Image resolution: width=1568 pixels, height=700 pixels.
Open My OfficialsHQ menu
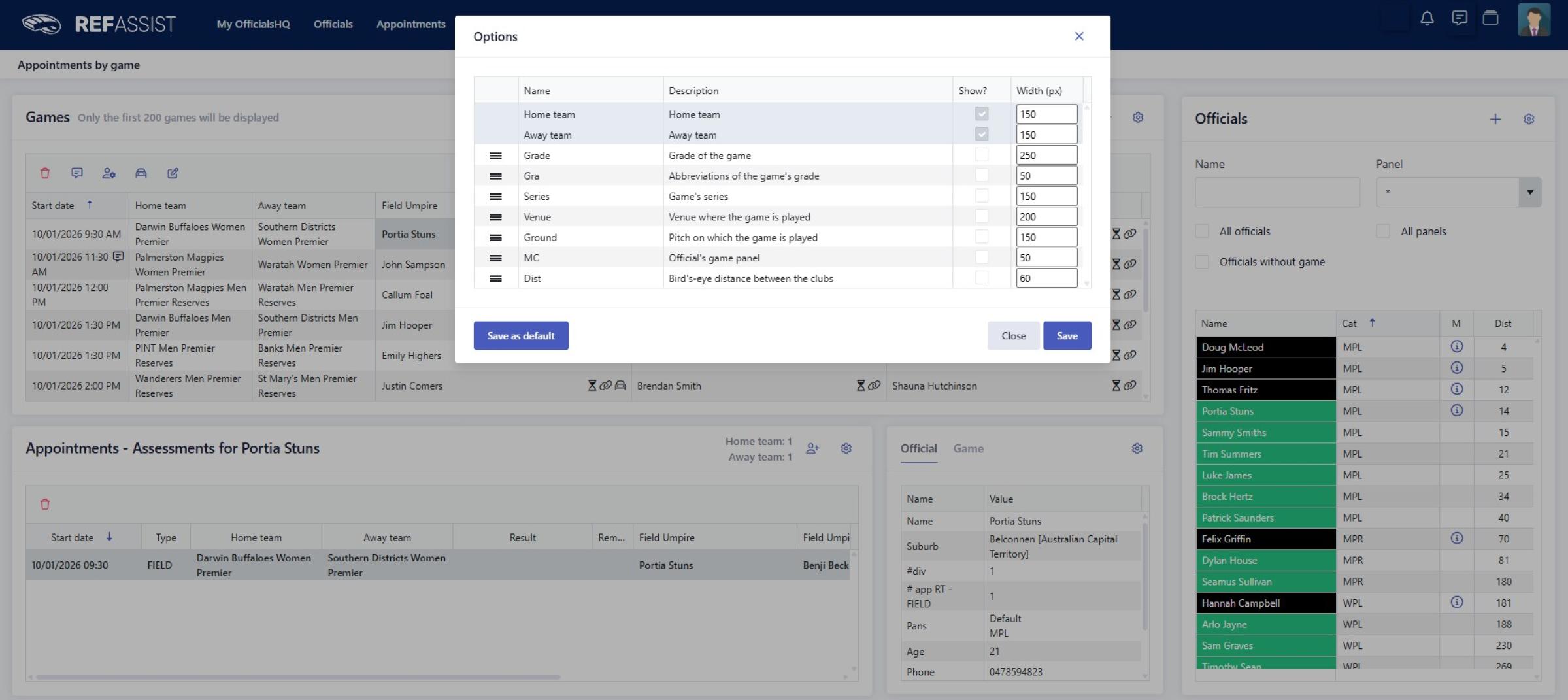pyautogui.click(x=253, y=24)
